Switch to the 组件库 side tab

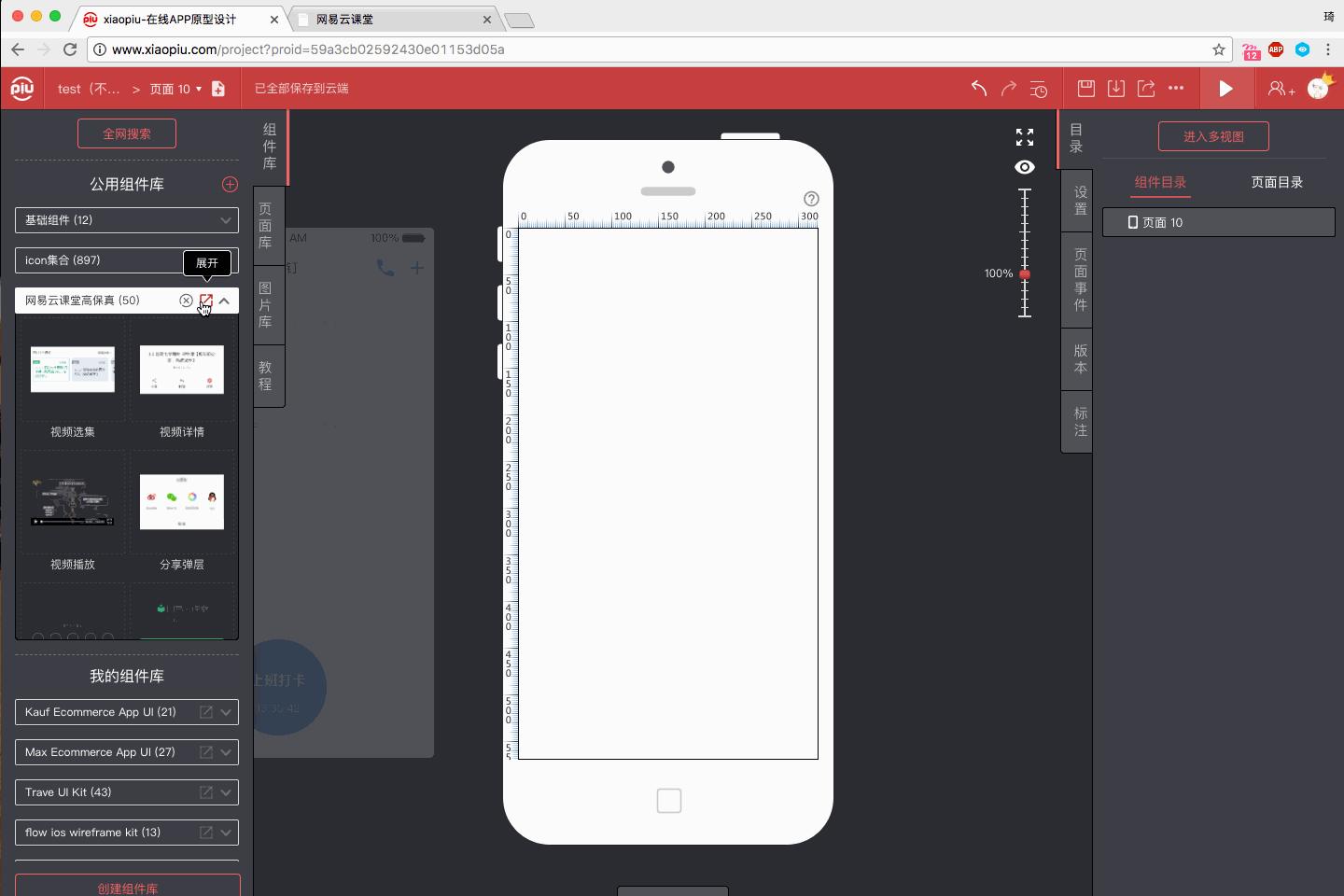click(270, 147)
